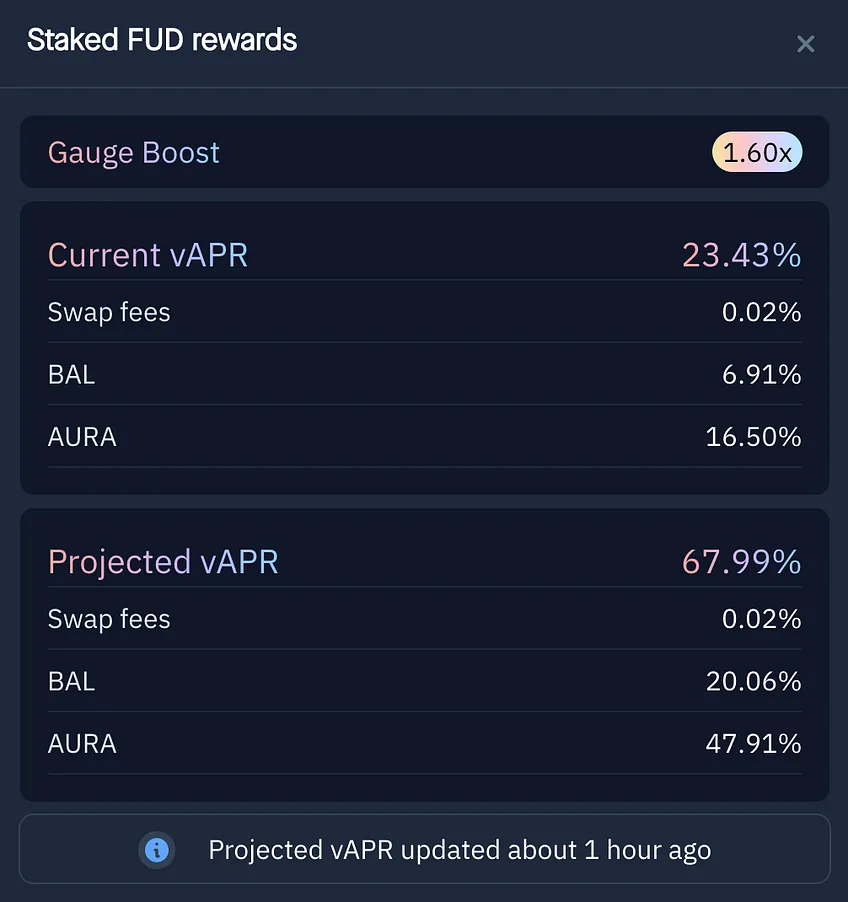Click the Projected vAPR heading

click(x=163, y=562)
